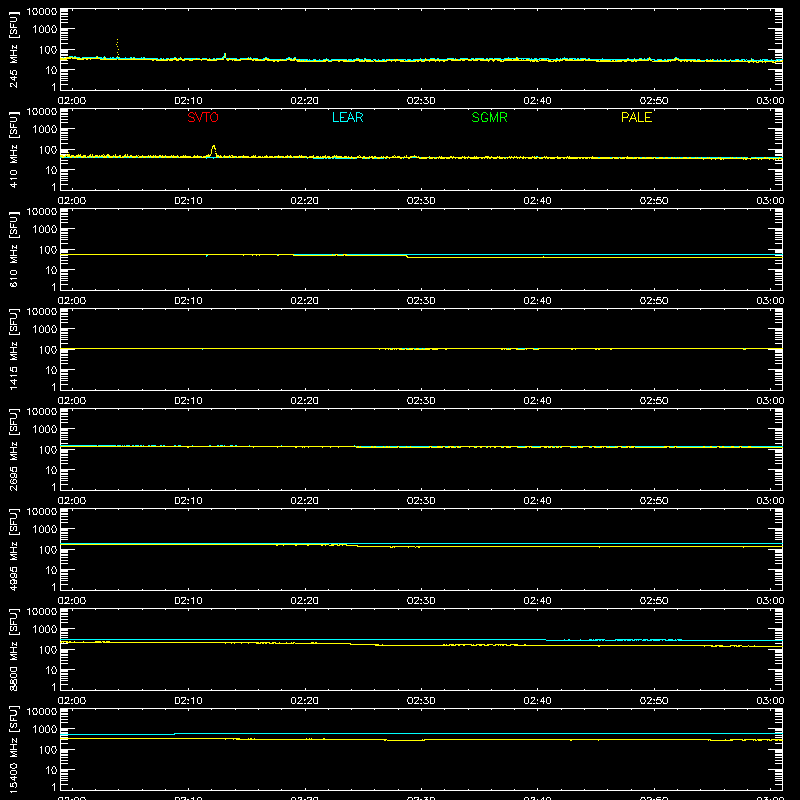This screenshot has width=800, height=800.
Task: Click the small cyan bump near 02:13 at 245 MHz
Action: [225, 55]
